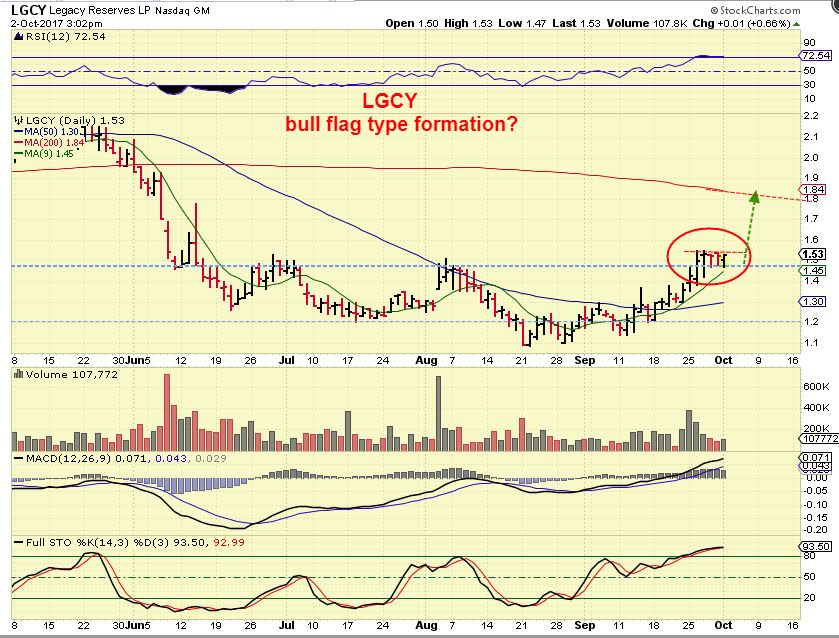Click the 'bull flag type formation?' annotation text

[401, 124]
